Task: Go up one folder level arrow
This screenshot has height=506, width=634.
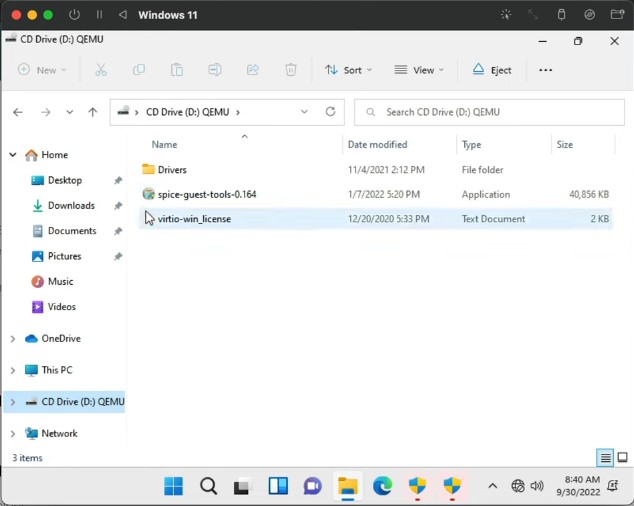Action: click(93, 112)
